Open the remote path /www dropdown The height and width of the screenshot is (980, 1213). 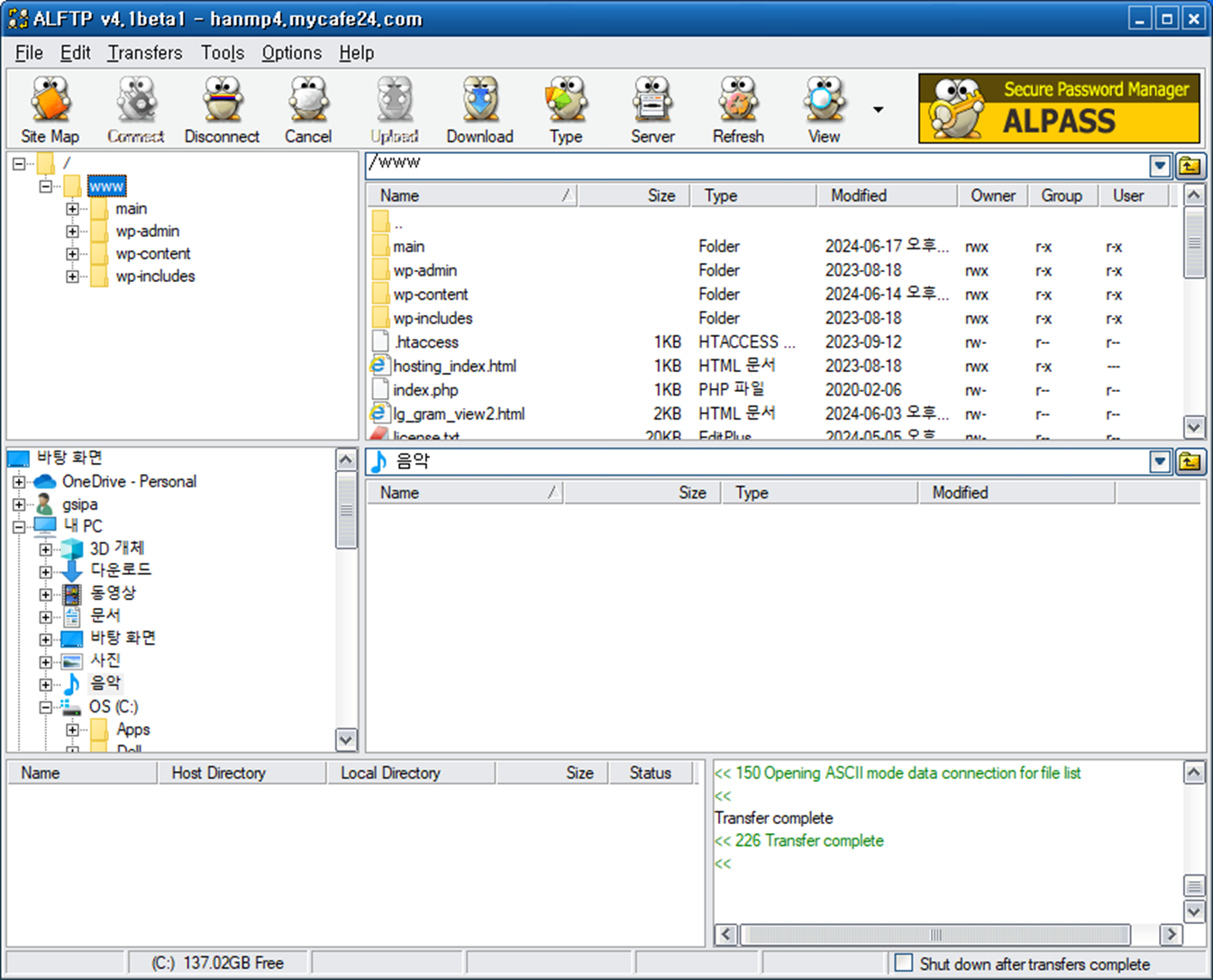coord(1159,165)
